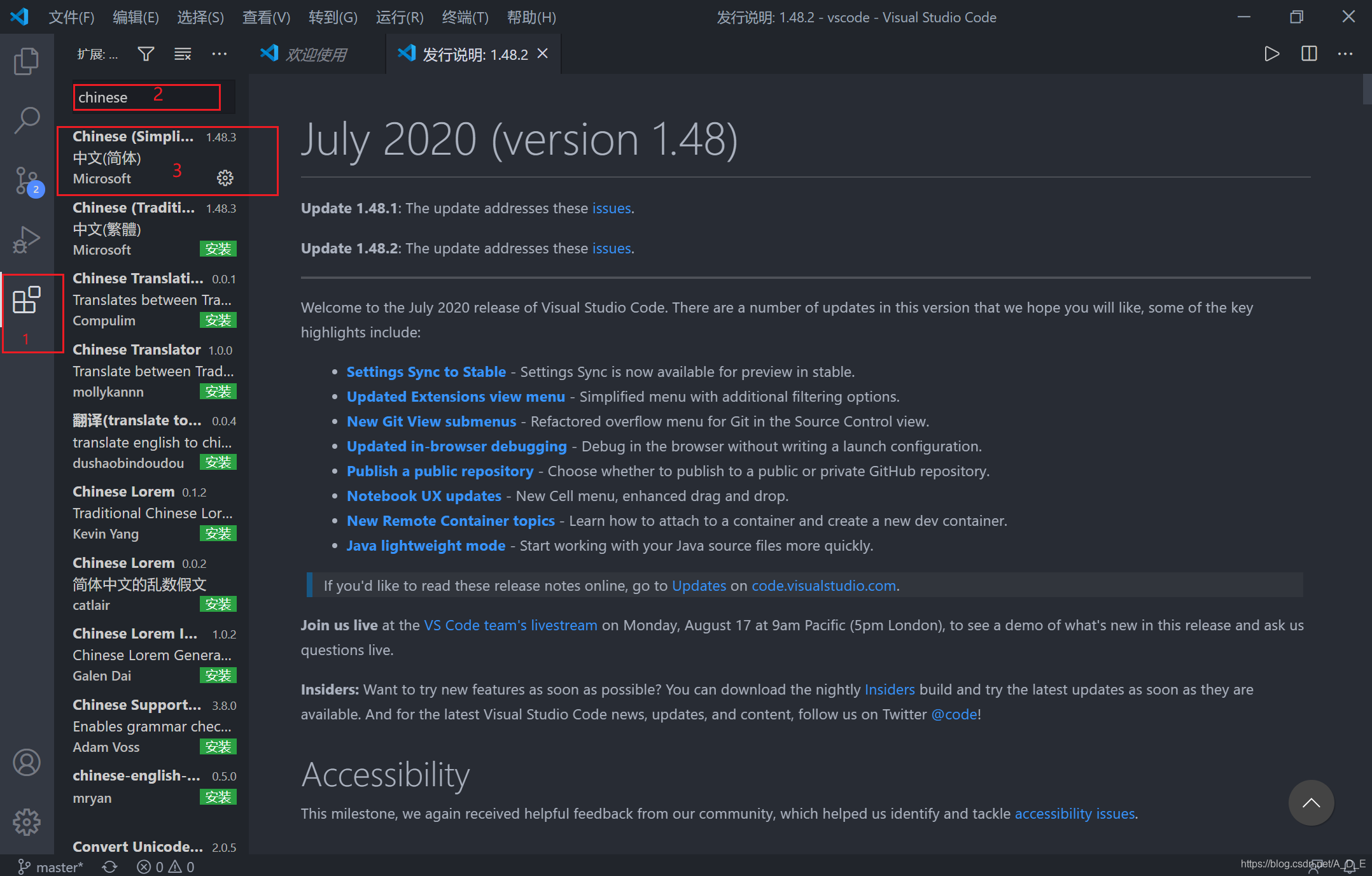Install chinese-english extension by mryan
The image size is (1372, 876).
(218, 797)
